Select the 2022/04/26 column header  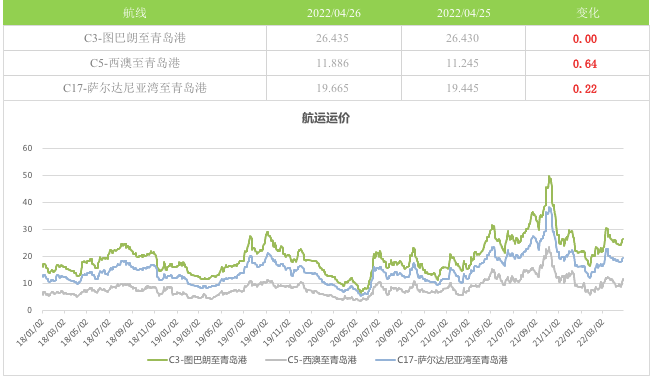click(x=334, y=13)
